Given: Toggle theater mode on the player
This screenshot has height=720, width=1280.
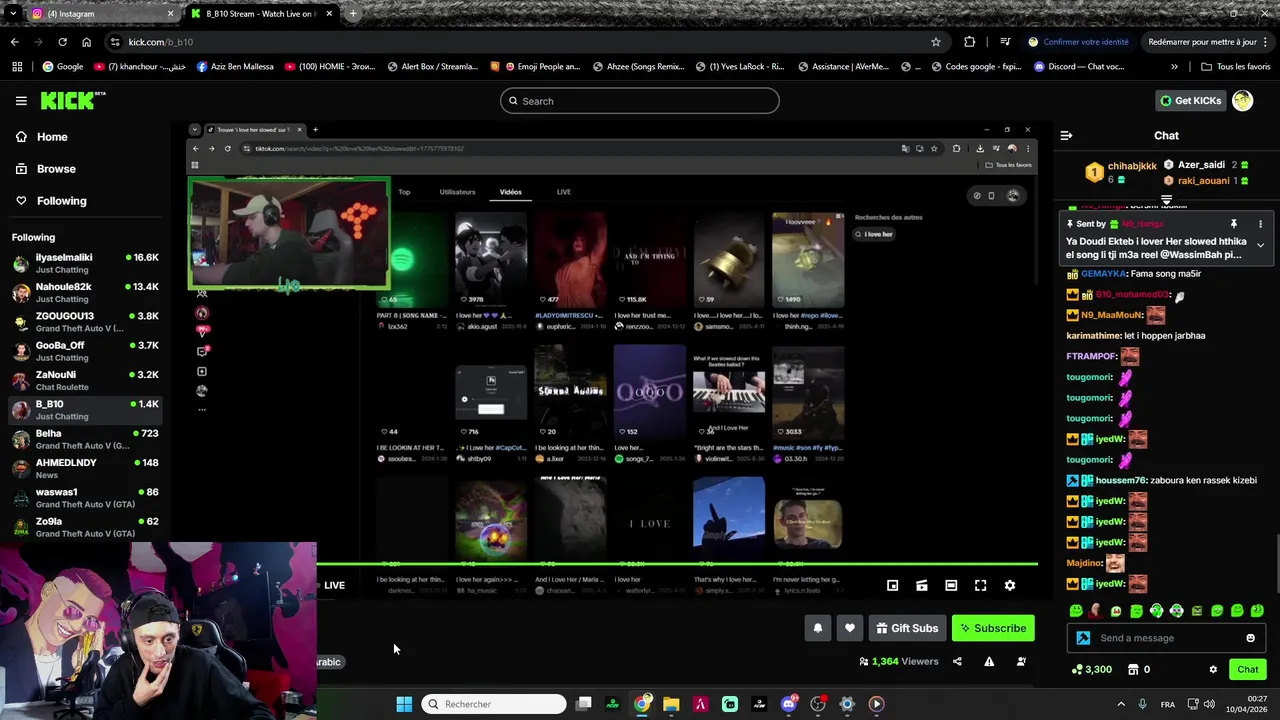Looking at the screenshot, I should tap(951, 586).
